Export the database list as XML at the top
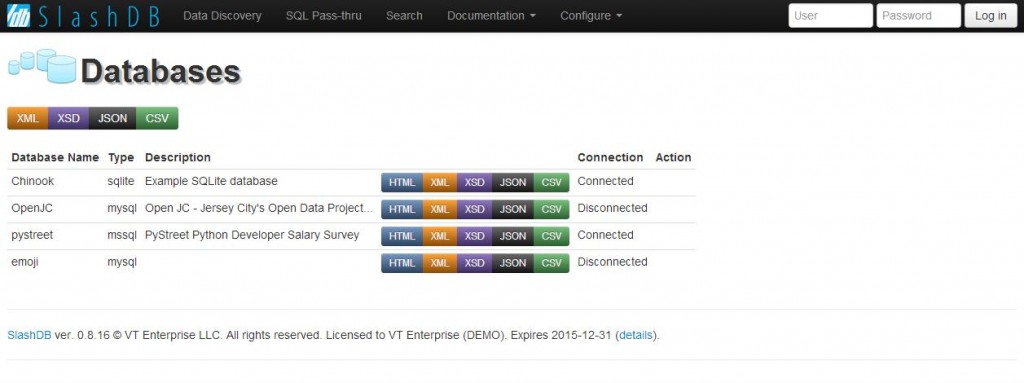 [x=27, y=118]
